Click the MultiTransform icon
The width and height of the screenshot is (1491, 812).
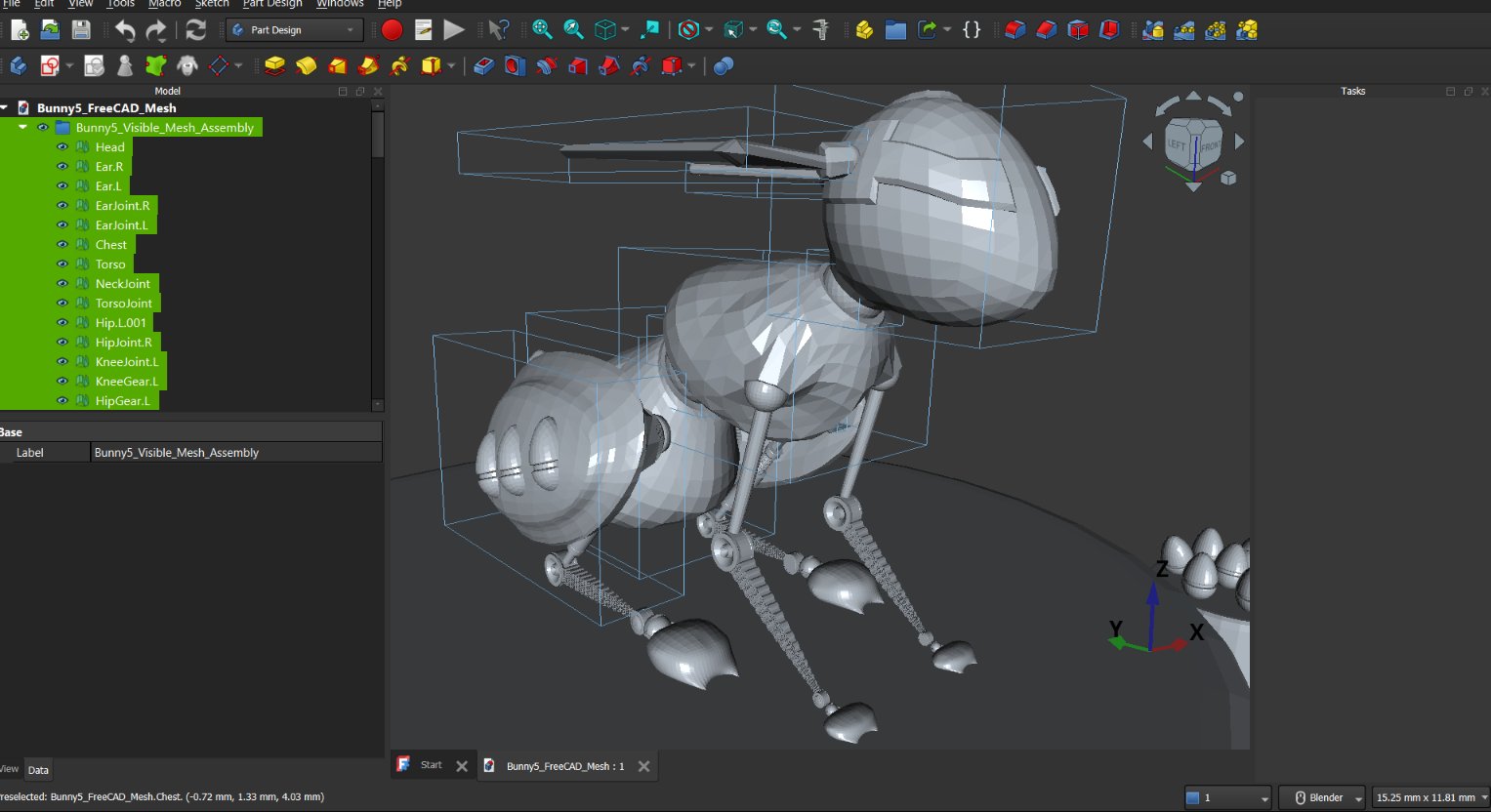point(1247,30)
